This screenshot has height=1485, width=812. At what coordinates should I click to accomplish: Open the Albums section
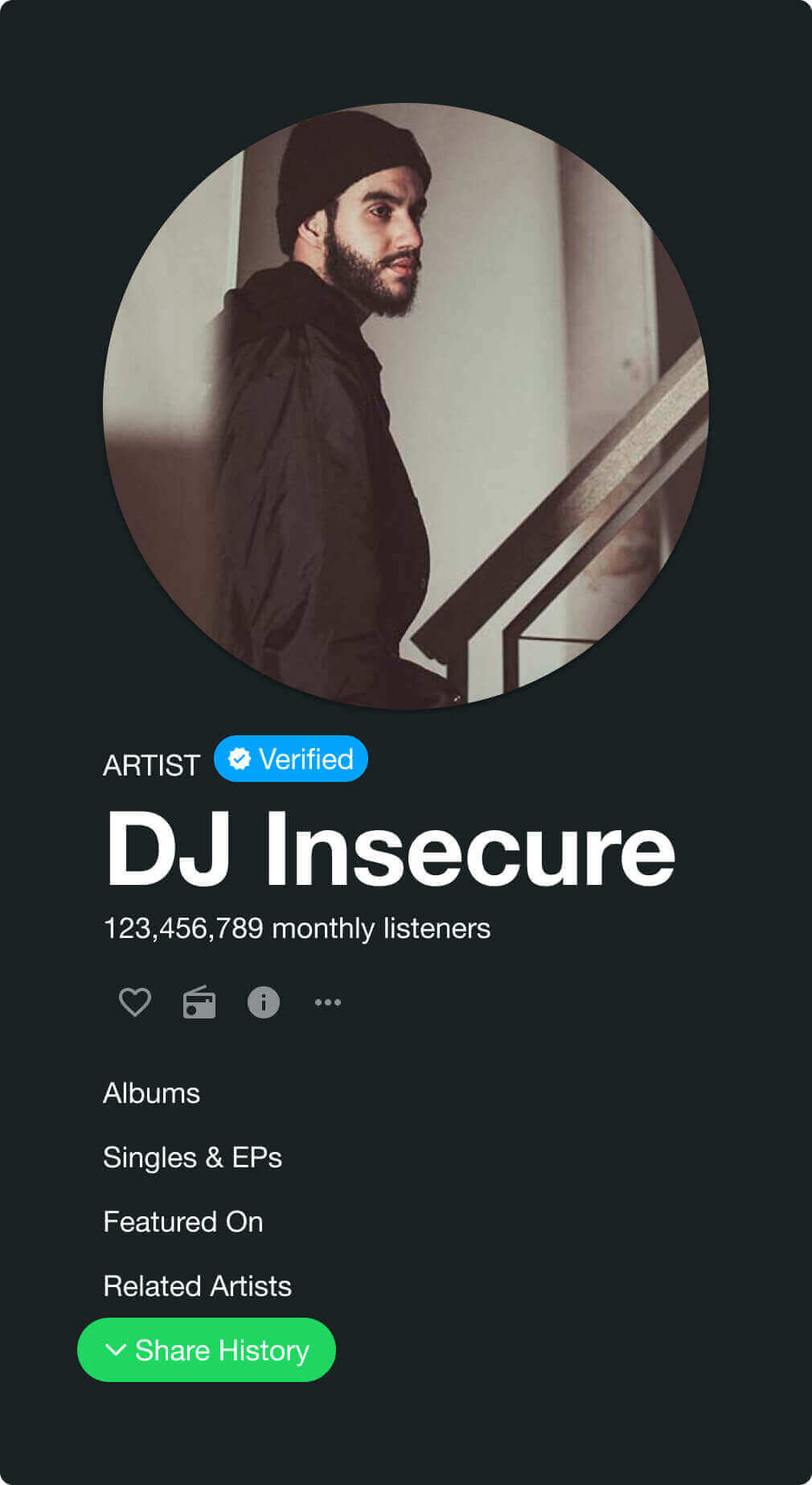click(152, 1093)
